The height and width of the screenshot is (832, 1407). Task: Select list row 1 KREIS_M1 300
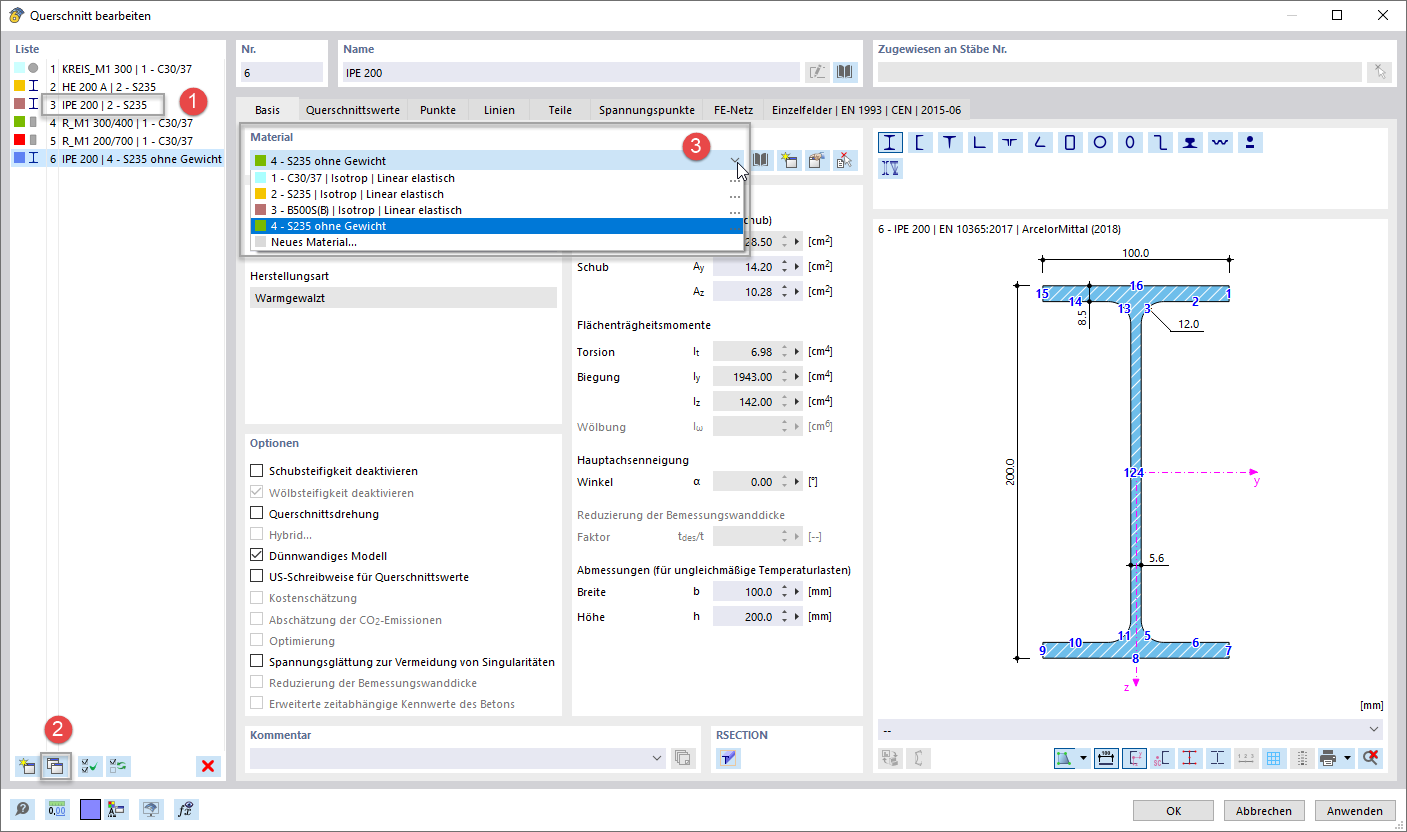pyautogui.click(x=120, y=69)
